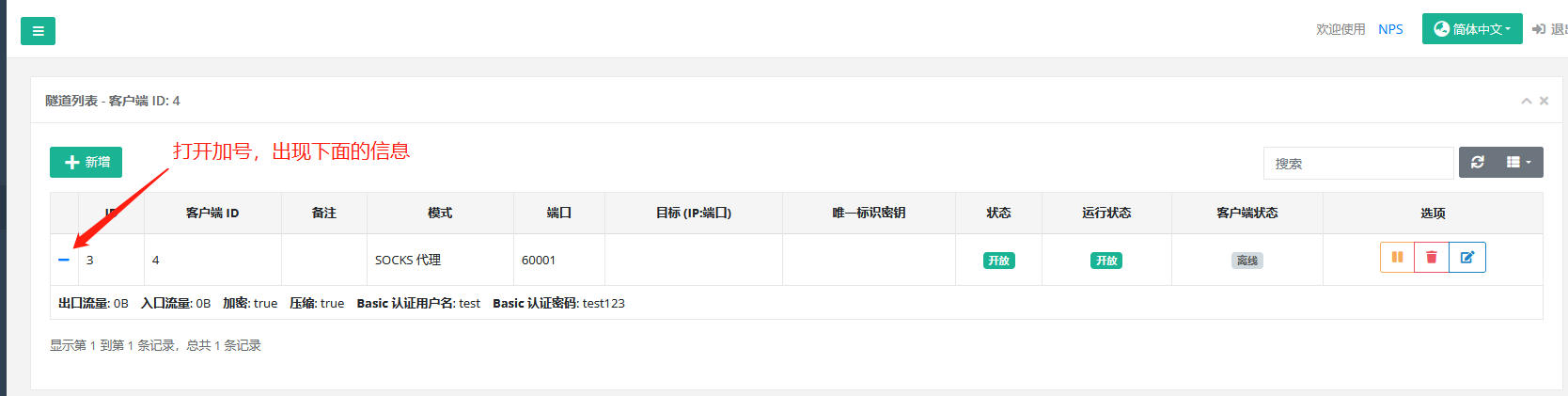Edit tunnel 3 via pencil icon
Viewport: 1568px width, 396px height.
pos(1467,258)
